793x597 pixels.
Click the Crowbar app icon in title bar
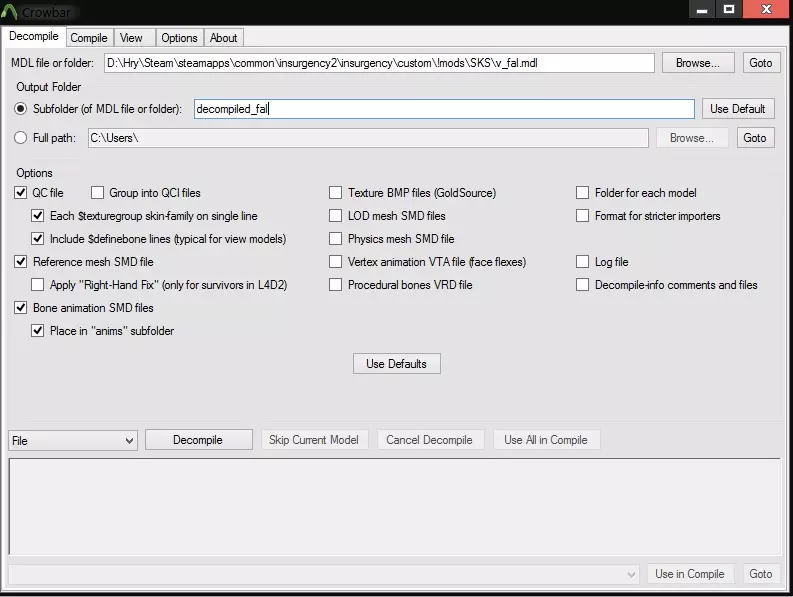coord(13,10)
